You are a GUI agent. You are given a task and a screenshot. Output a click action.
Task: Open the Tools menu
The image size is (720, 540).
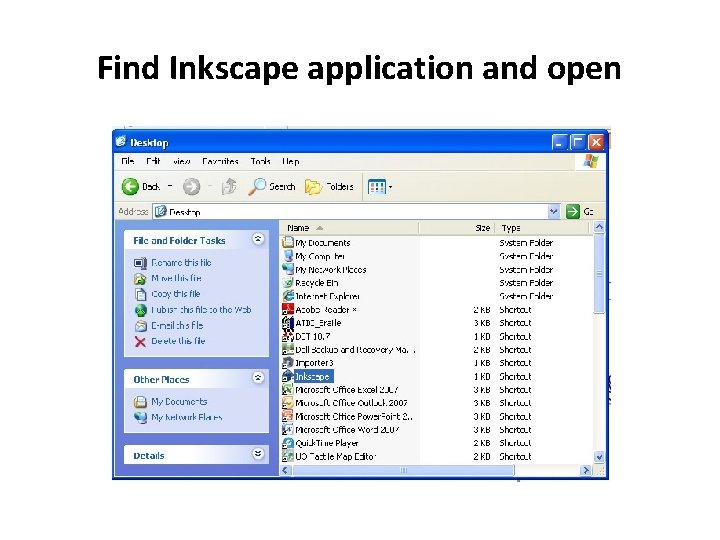coord(260,161)
